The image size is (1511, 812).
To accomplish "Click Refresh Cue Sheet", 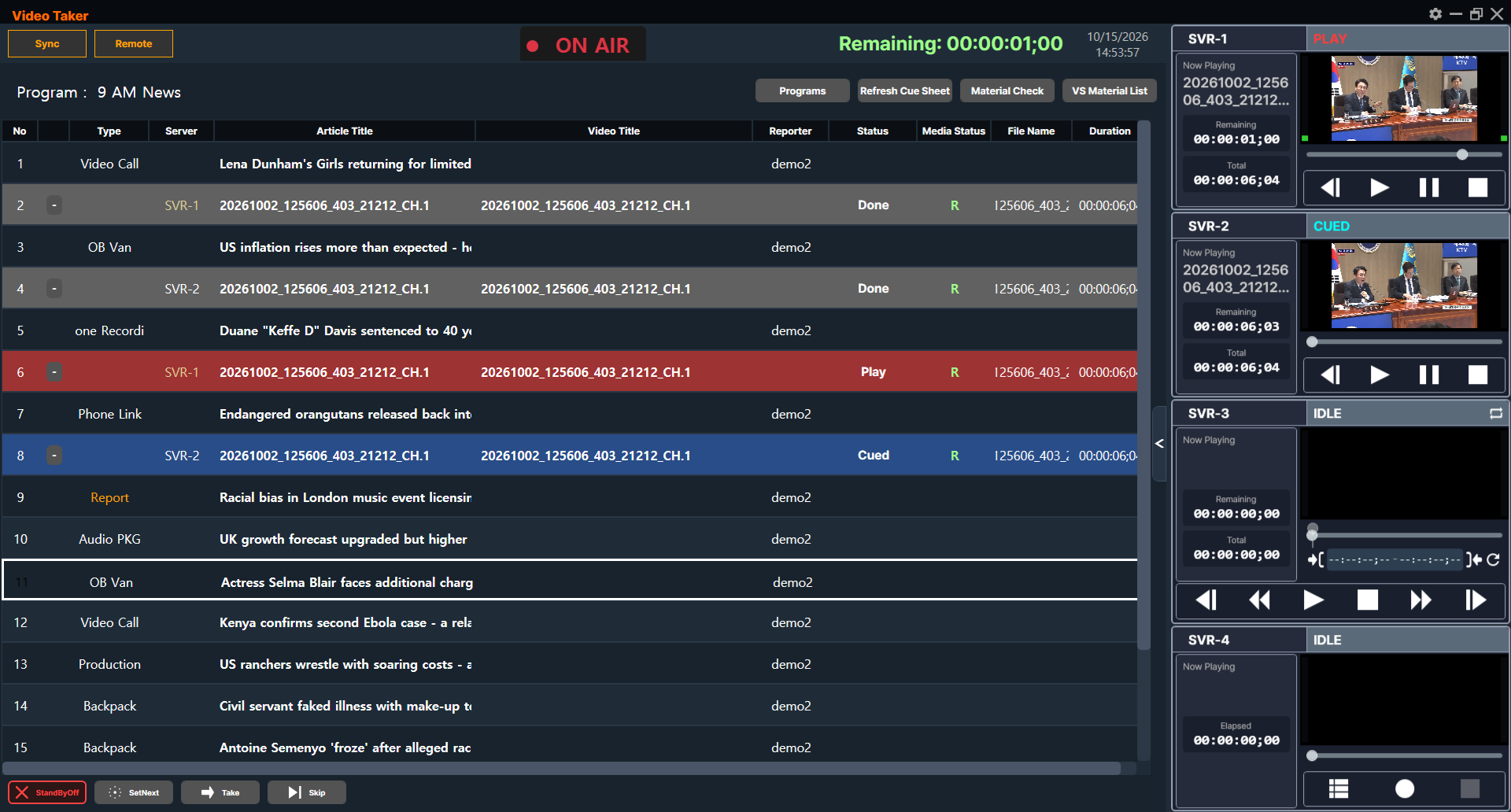I will pyautogui.click(x=905, y=90).
